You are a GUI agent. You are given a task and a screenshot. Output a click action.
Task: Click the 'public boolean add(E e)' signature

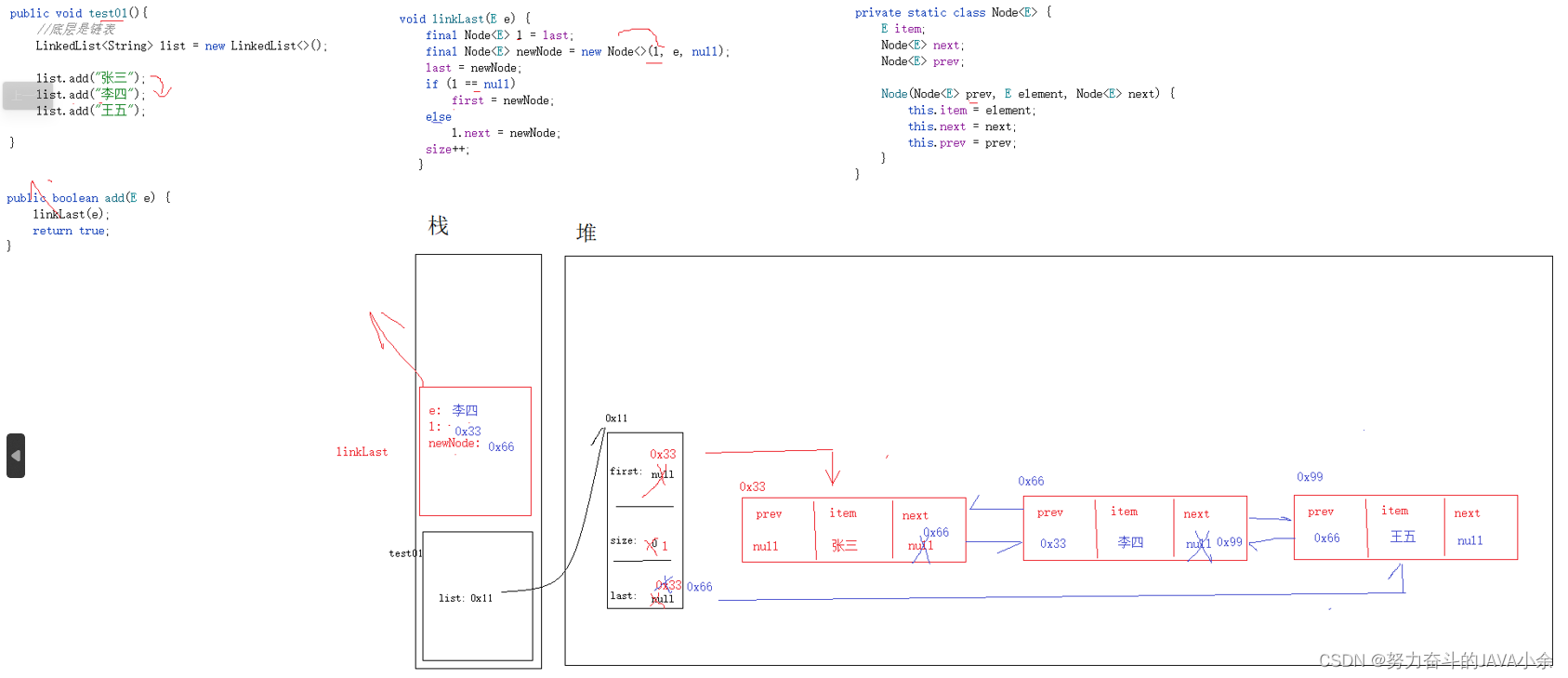click(88, 198)
